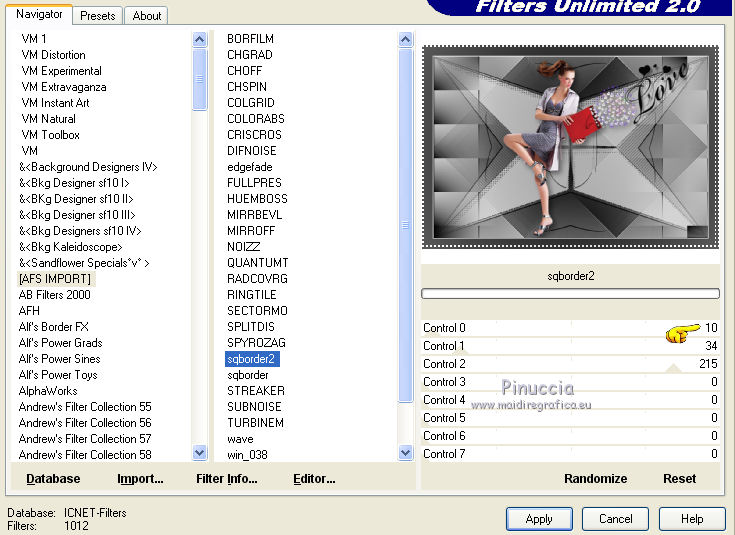Click up arrow of category list scrollbar
Viewport: 735px width, 535px height.
click(199, 39)
